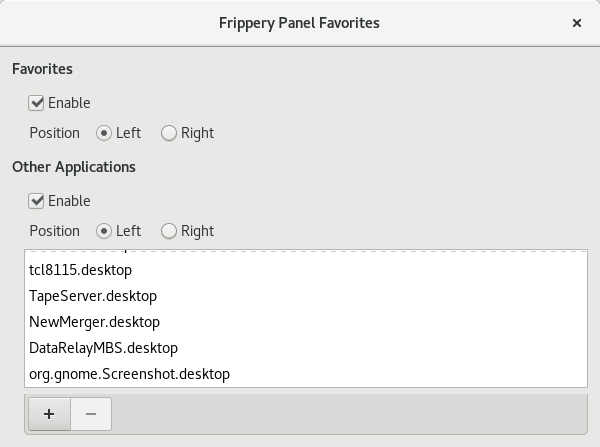Click the partially visible entry above tcl8115.desktop
This screenshot has width=600, height=447.
[x=100, y=250]
